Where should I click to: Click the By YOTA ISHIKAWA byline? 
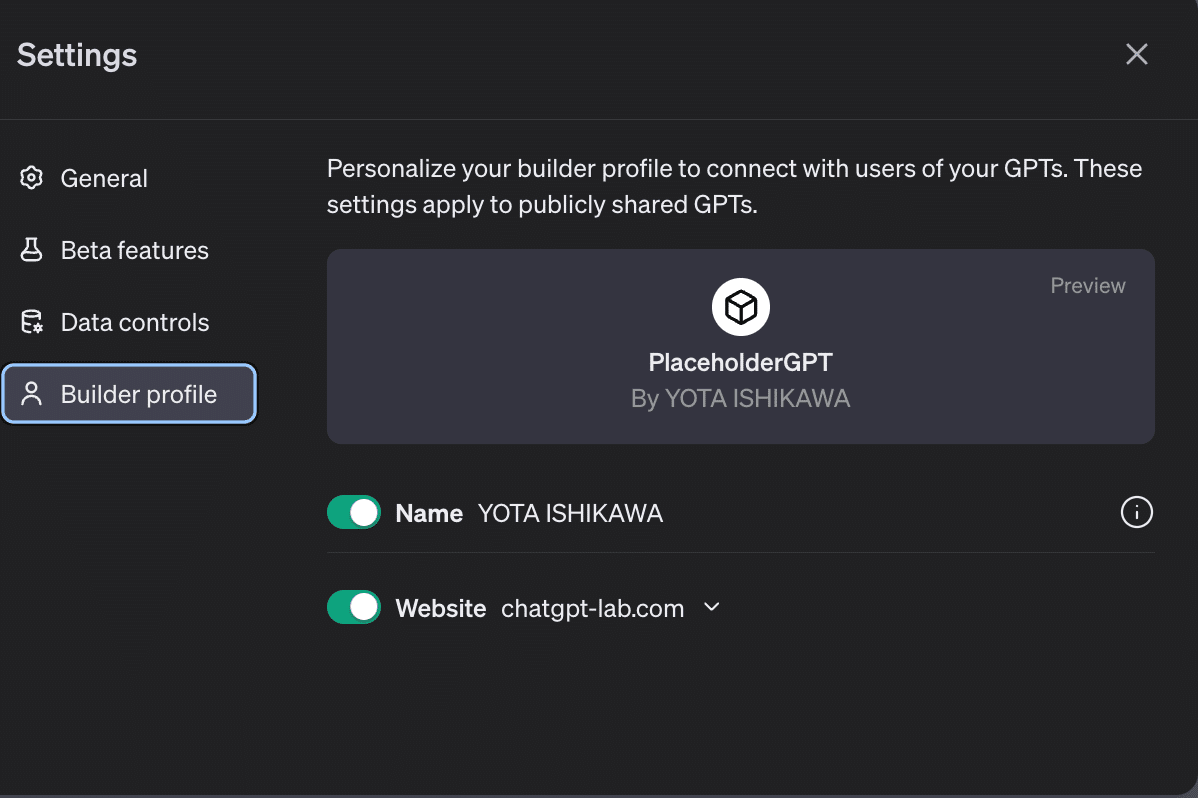pyautogui.click(x=740, y=399)
